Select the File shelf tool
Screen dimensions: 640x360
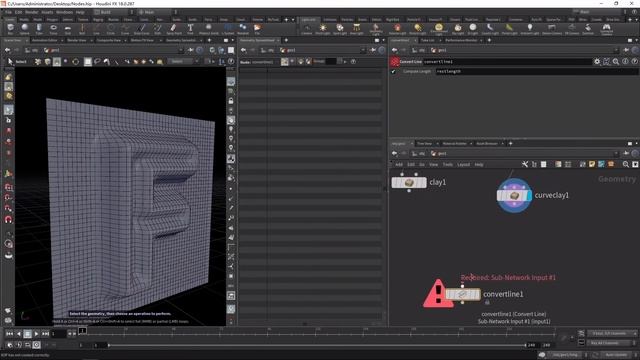tap(257, 29)
